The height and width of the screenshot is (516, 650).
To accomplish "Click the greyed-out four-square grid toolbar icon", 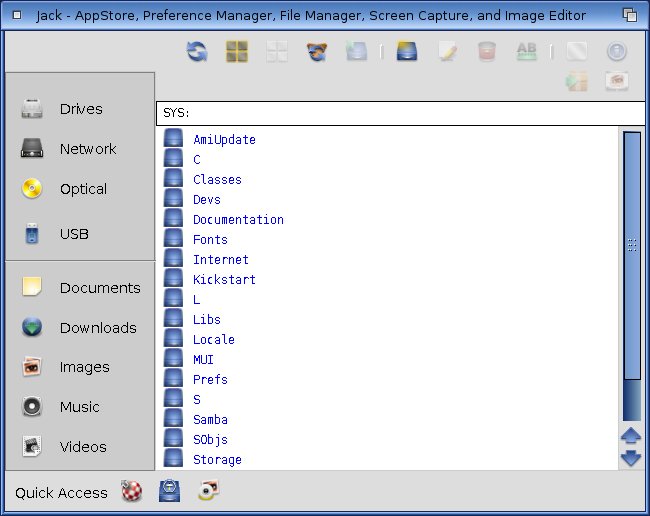I will click(277, 52).
